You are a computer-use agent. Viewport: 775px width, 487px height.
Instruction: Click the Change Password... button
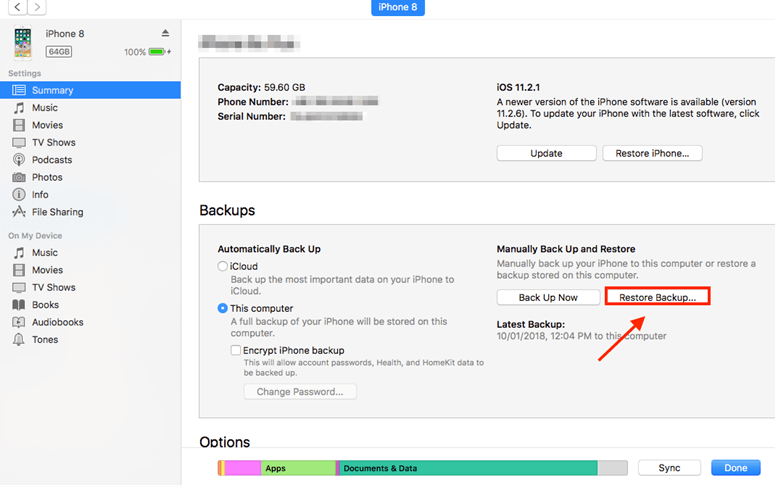pyautogui.click(x=300, y=392)
